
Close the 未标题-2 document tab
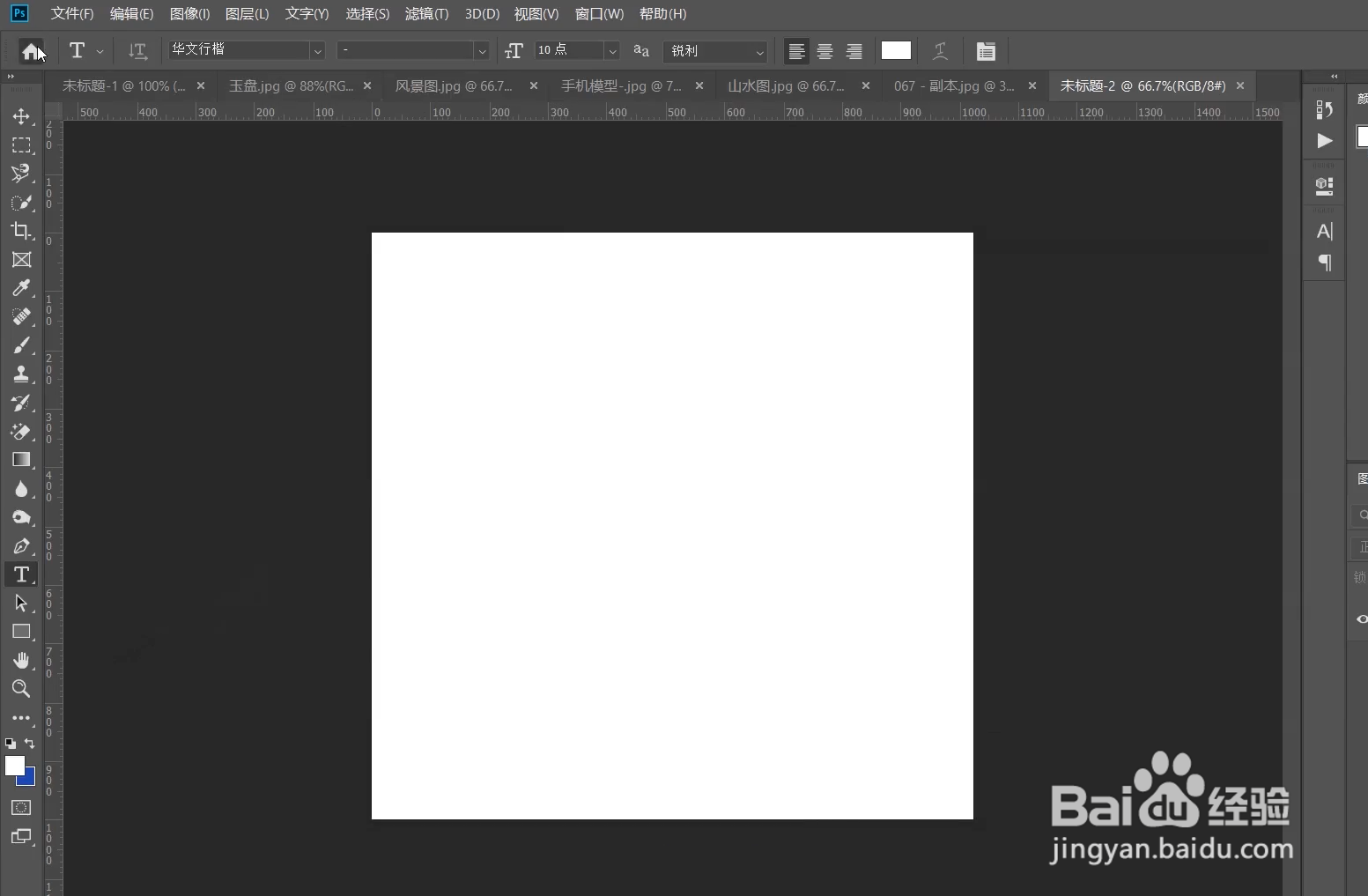click(1240, 85)
